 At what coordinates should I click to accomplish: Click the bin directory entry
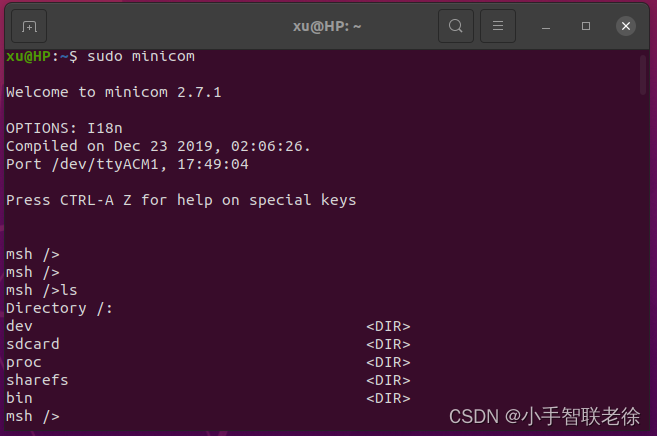(19, 398)
